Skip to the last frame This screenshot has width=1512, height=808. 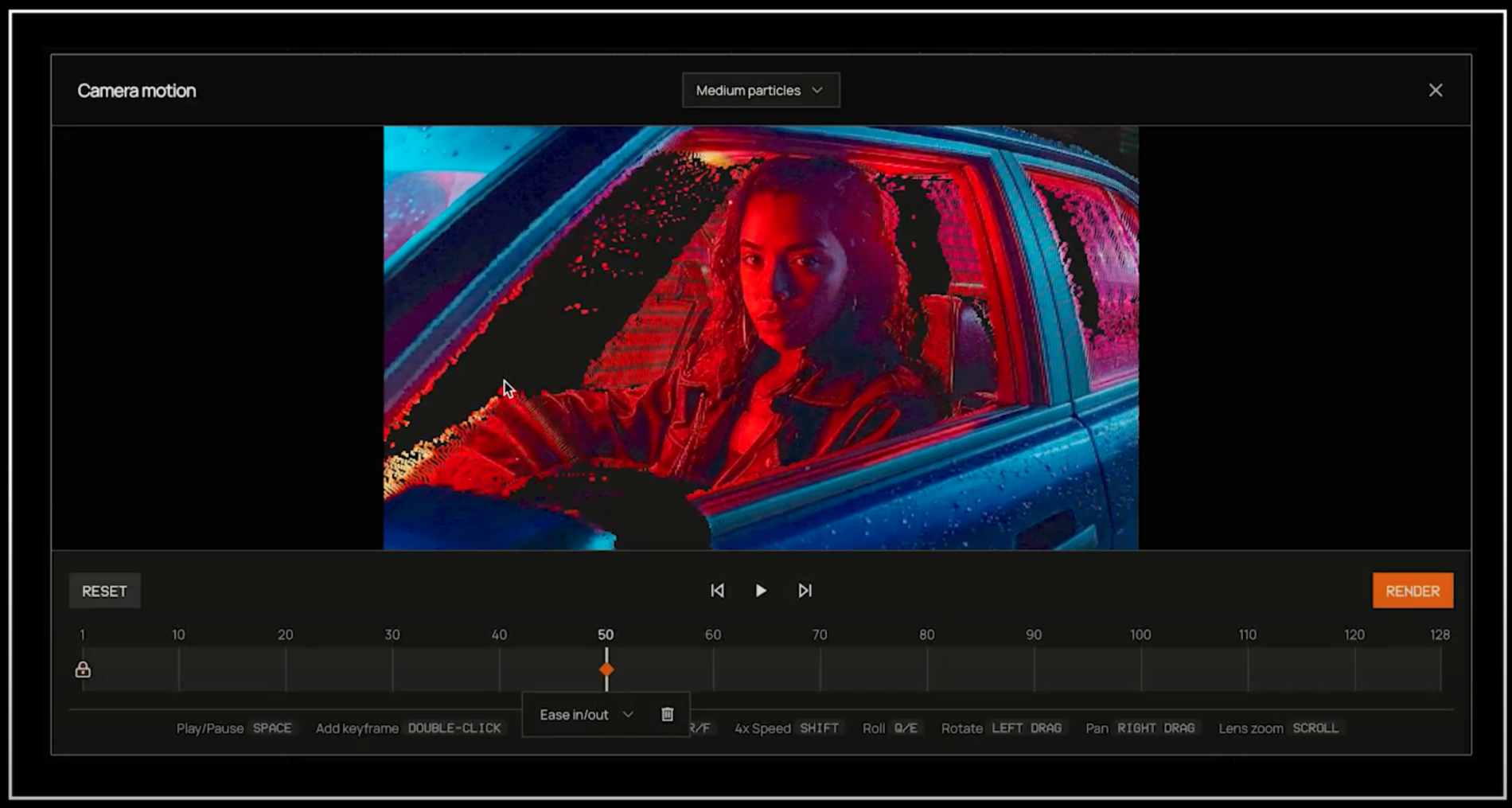(x=805, y=591)
